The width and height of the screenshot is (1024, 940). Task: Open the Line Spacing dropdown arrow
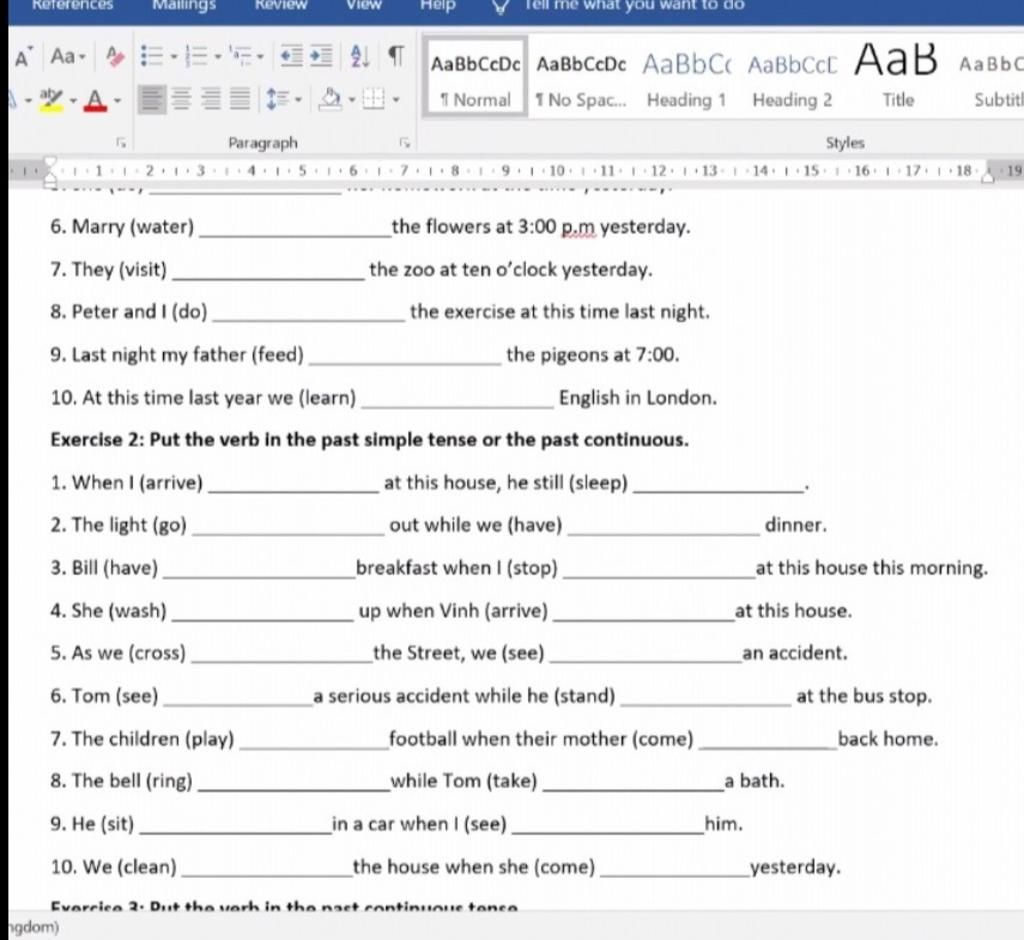pyautogui.click(x=298, y=100)
